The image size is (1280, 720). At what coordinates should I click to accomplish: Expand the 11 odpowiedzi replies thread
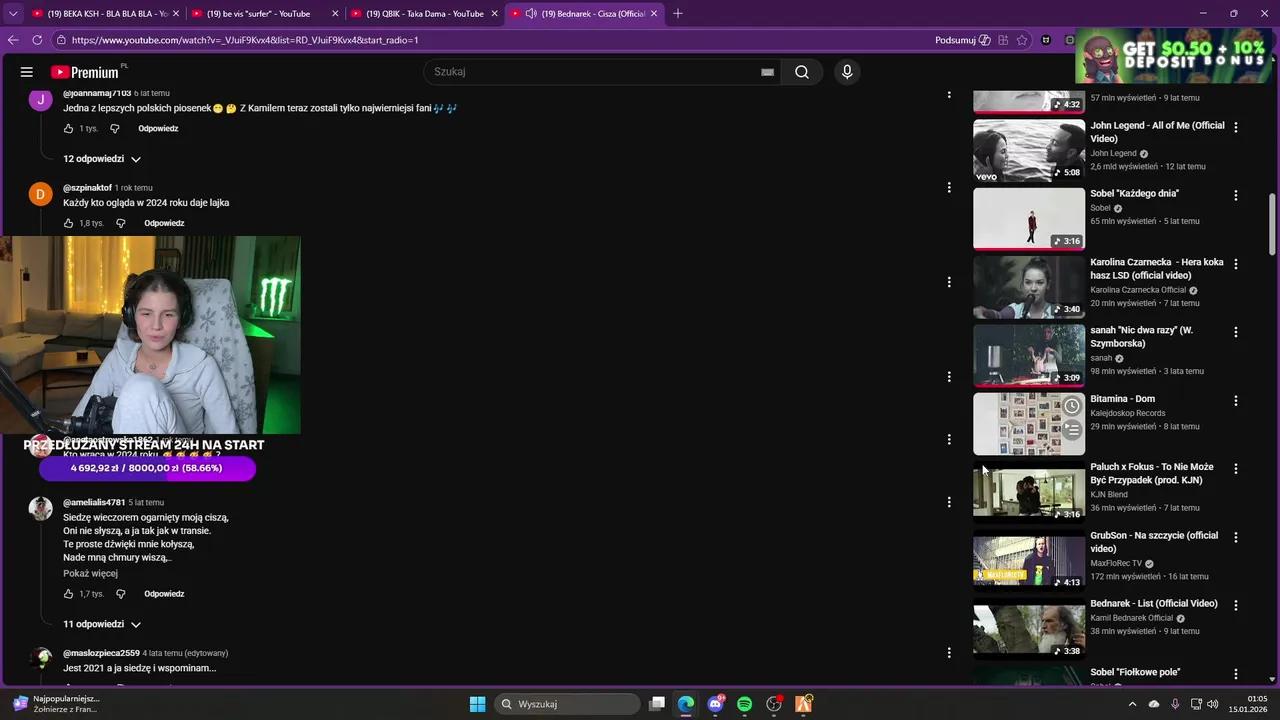coord(101,623)
